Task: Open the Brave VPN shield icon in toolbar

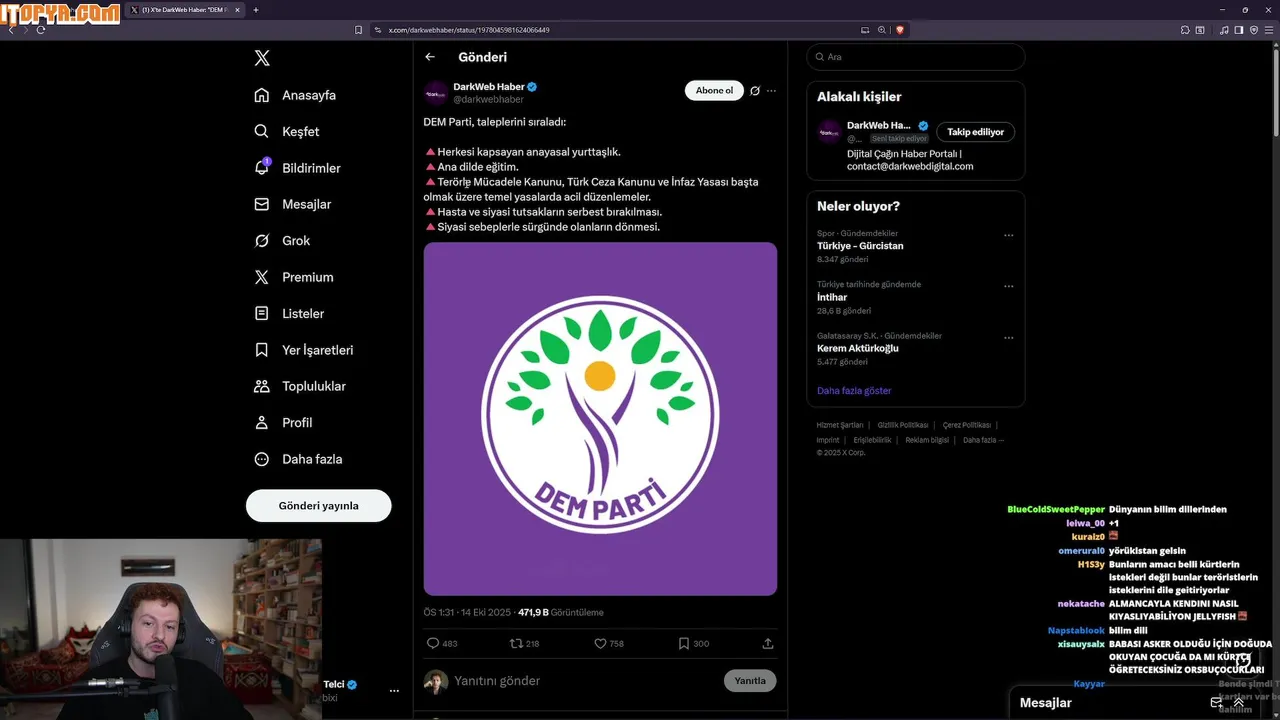Action: 1254,30
